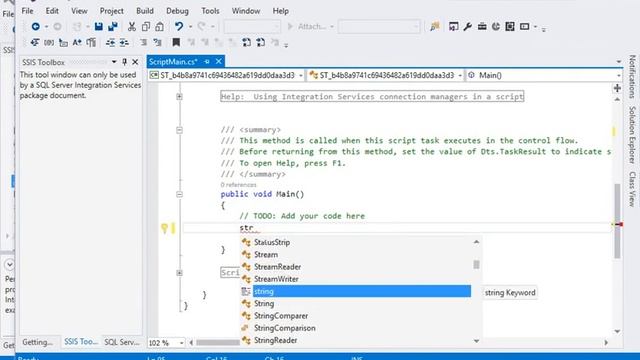
Task: Open the Window menu
Action: click(x=246, y=11)
